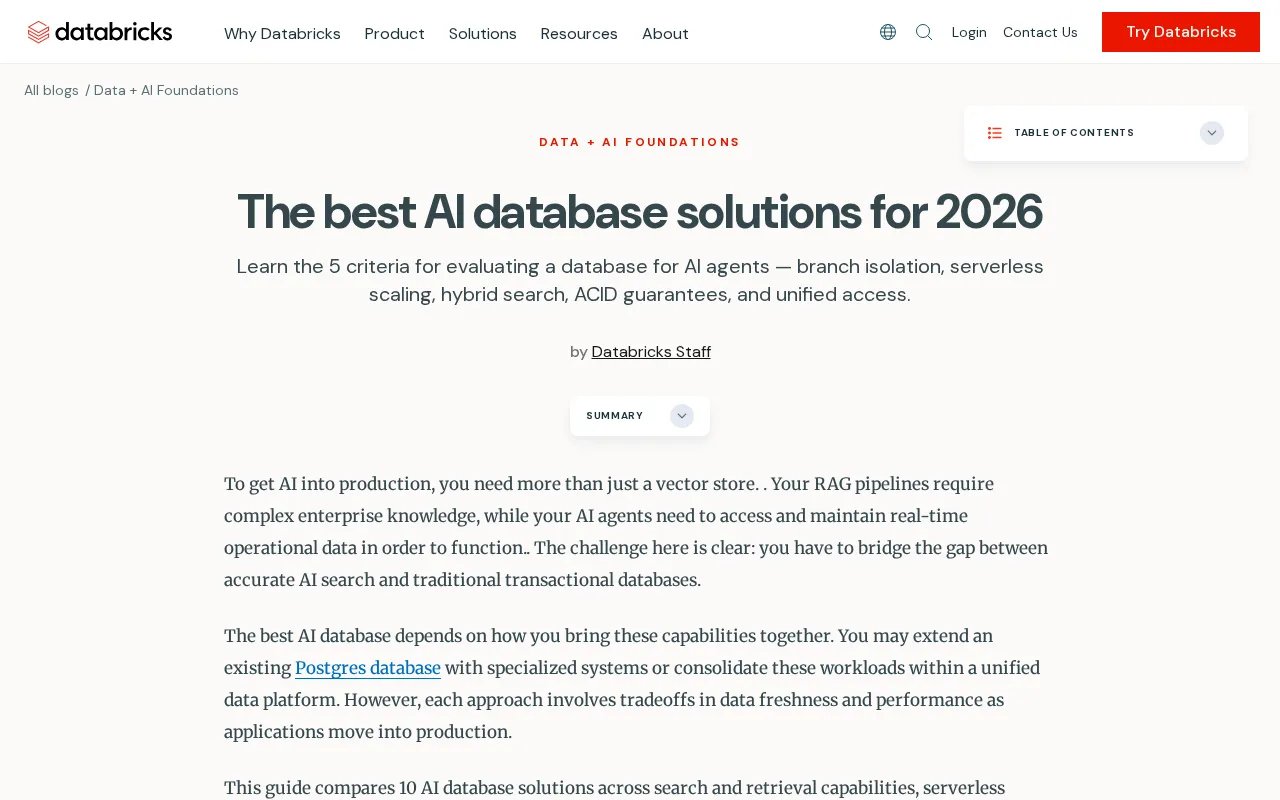Go to Contact Us

(1040, 32)
